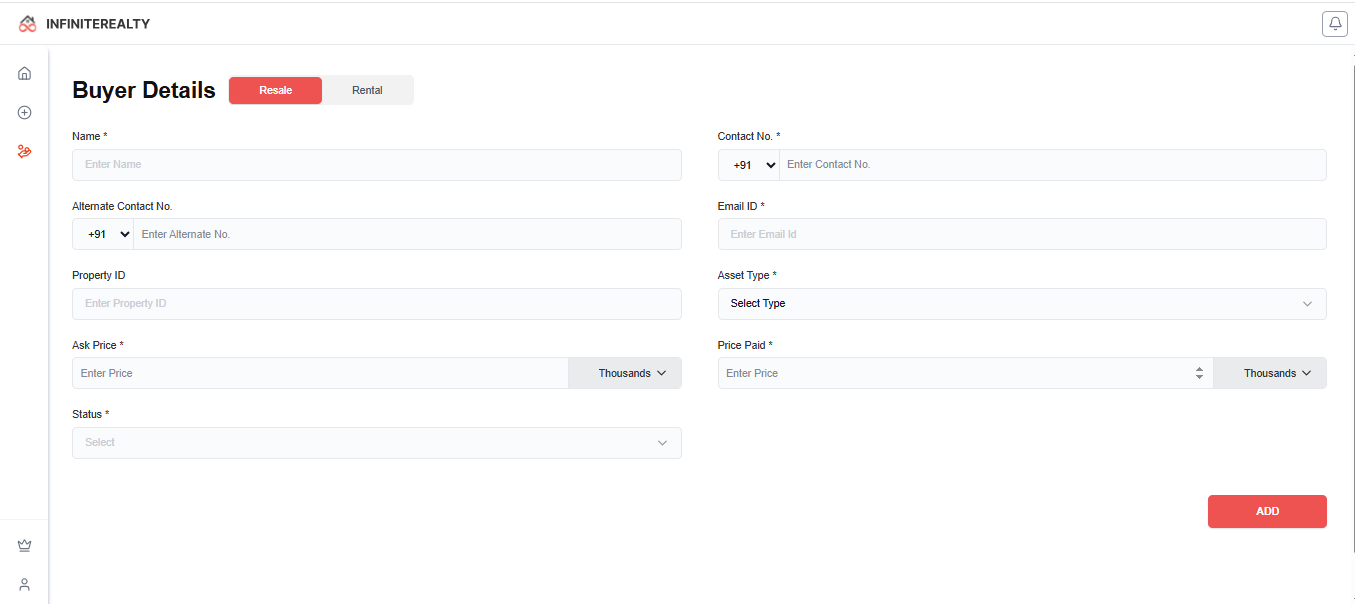The height and width of the screenshot is (604, 1355).
Task: Open the Ask Price Thousands unit dropdown
Action: 625,373
